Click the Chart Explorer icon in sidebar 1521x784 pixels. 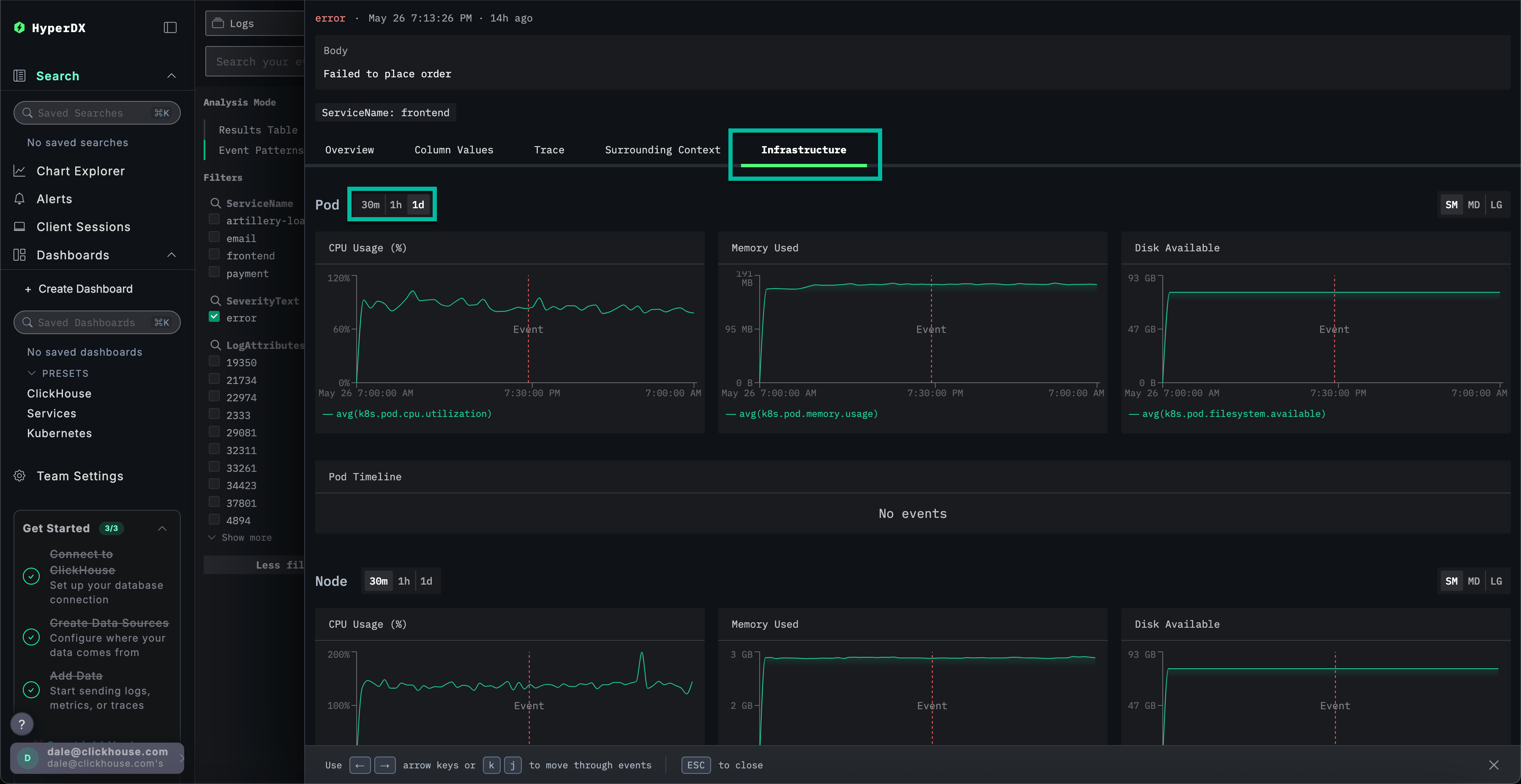[19, 171]
